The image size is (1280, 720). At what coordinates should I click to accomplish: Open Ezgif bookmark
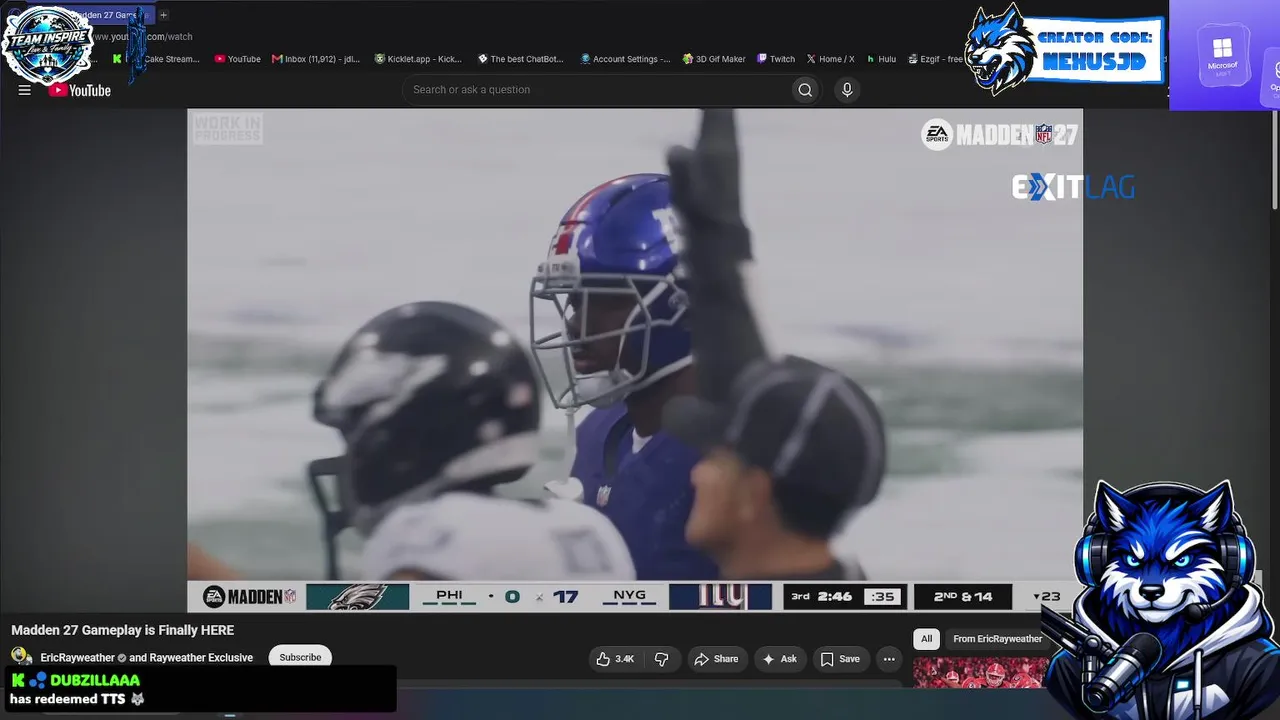click(936, 59)
